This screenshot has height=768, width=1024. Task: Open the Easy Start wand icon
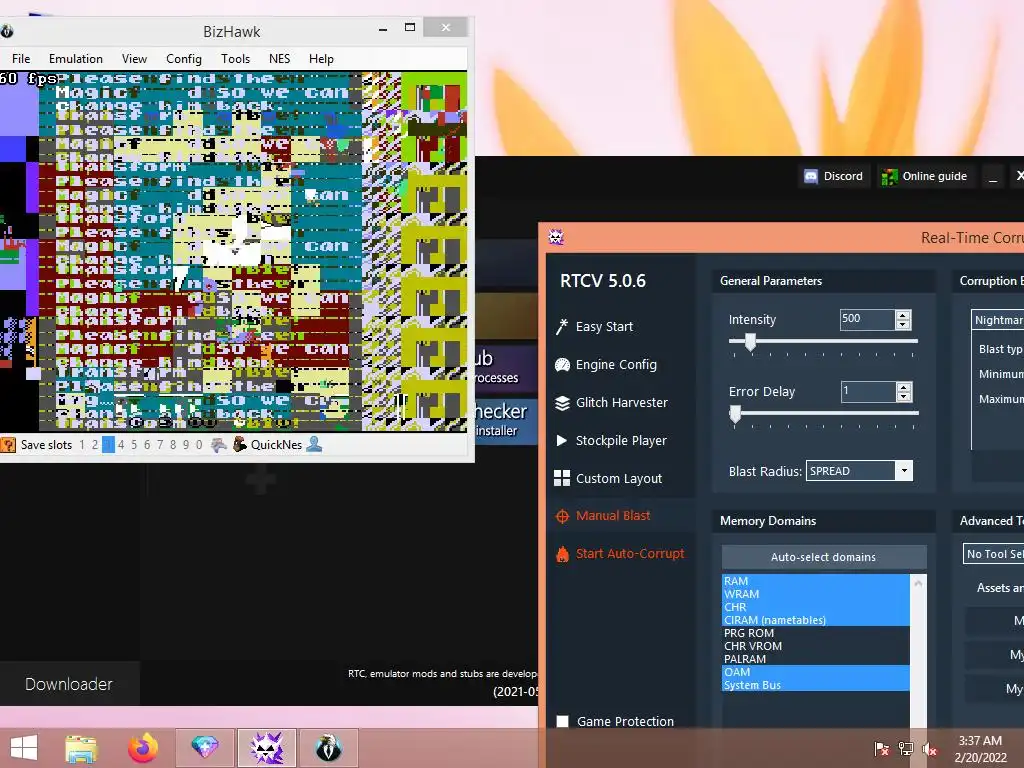(x=562, y=327)
